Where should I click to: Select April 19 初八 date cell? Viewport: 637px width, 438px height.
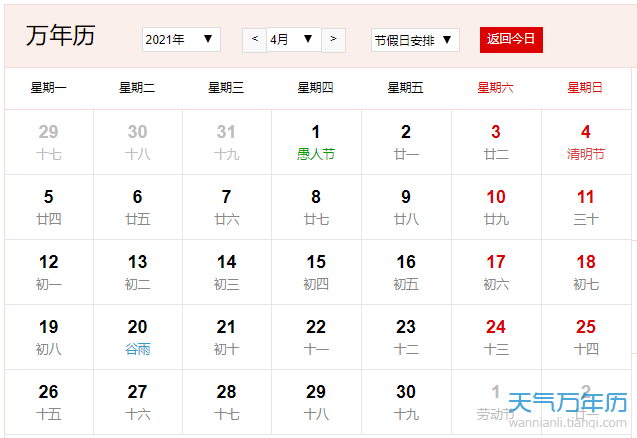[x=49, y=337]
